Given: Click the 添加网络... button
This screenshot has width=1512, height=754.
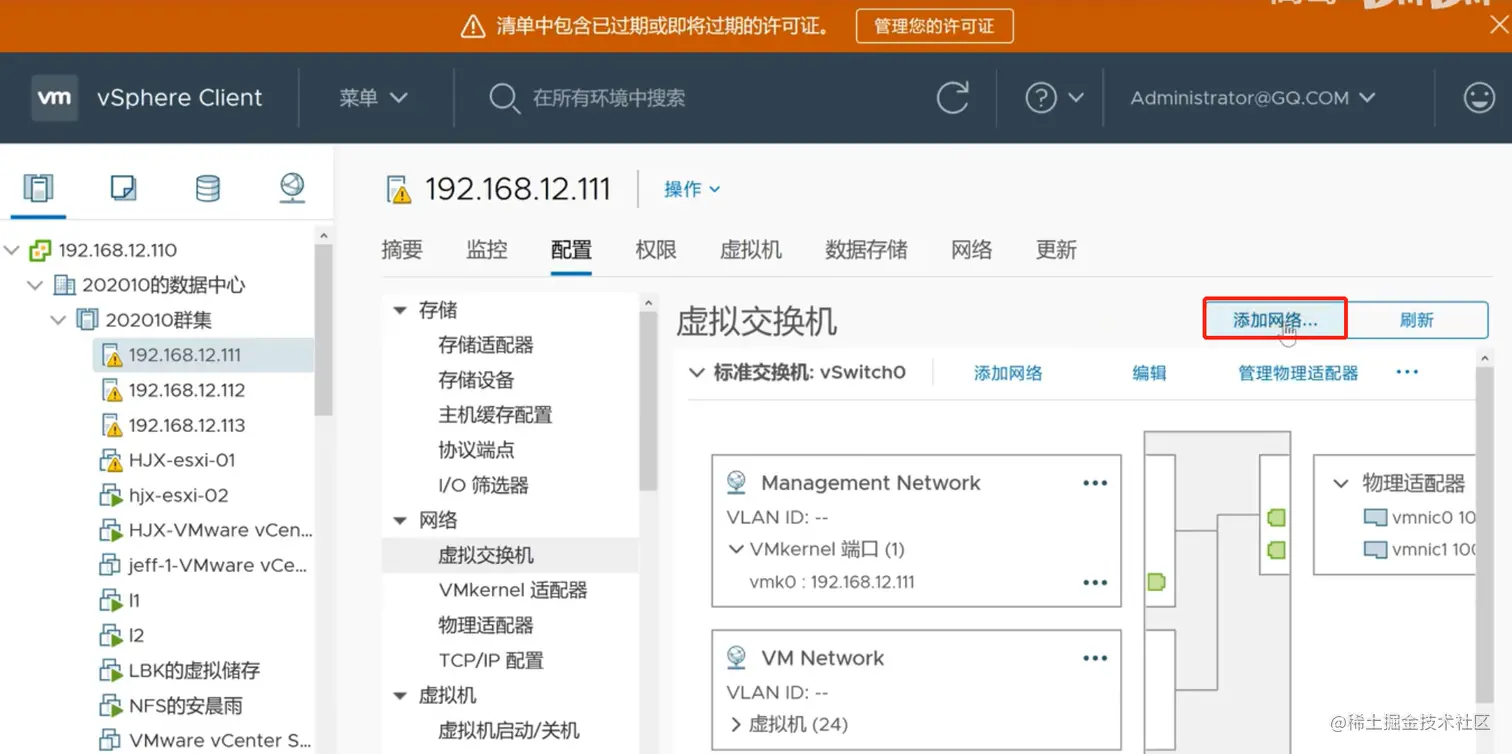Looking at the screenshot, I should 1275,320.
